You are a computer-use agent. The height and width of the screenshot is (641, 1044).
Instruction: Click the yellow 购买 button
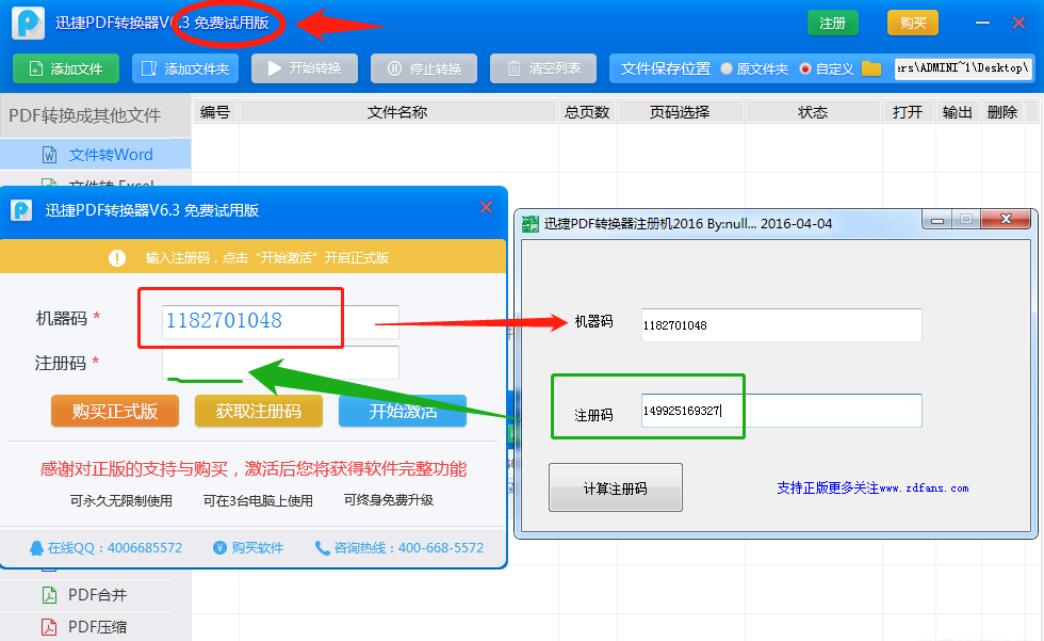913,23
